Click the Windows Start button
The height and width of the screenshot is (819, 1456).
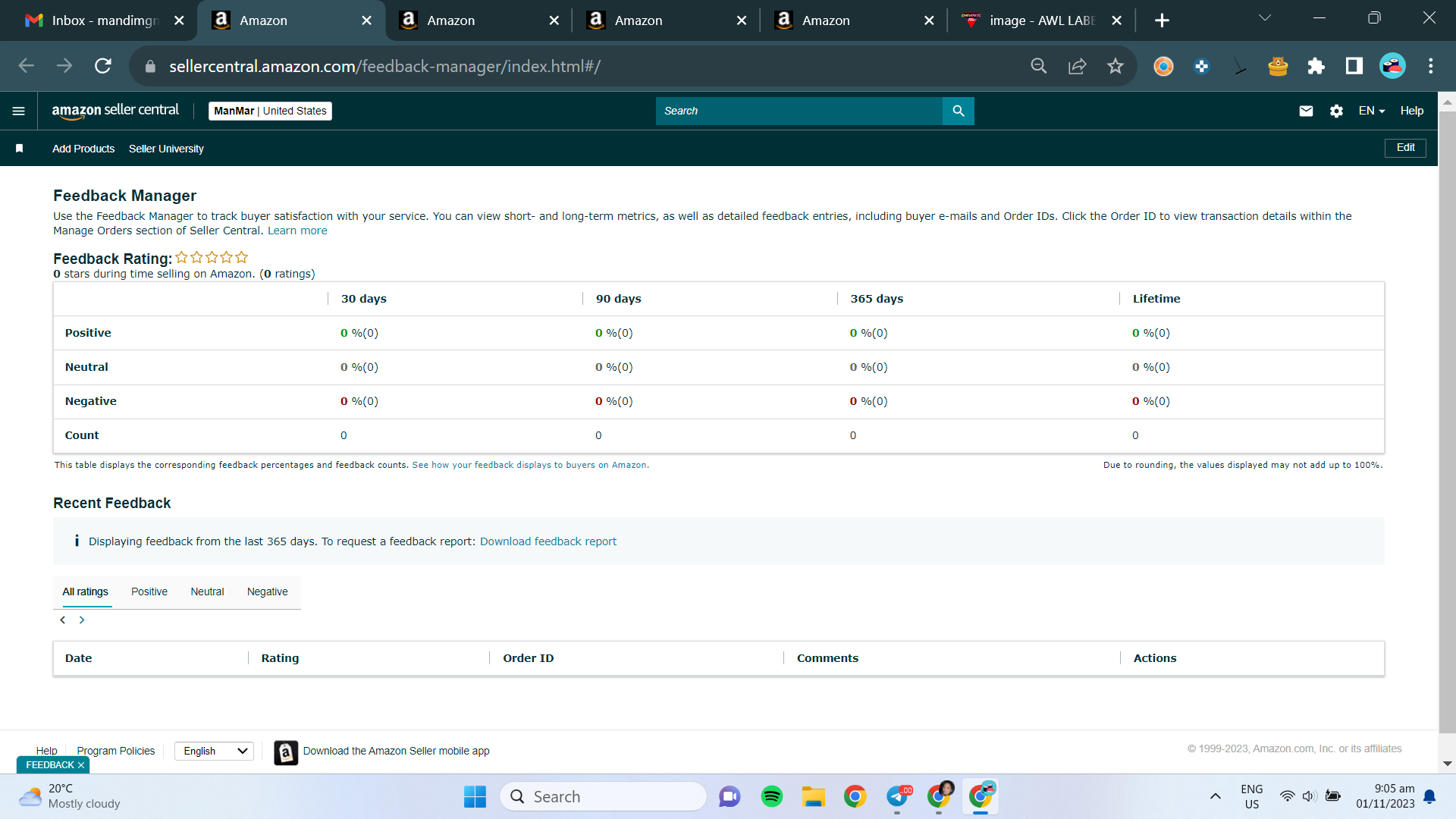click(475, 796)
